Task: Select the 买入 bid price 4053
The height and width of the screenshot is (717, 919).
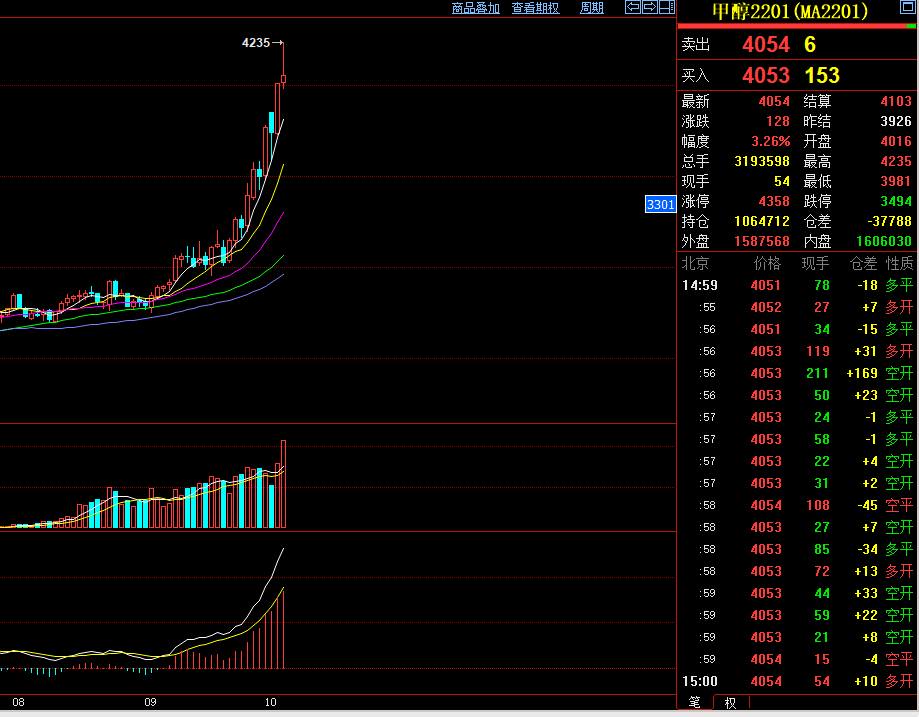Action: tap(765, 76)
